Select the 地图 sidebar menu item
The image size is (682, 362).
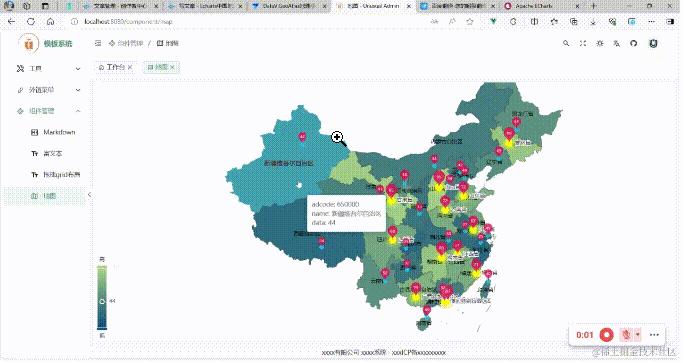[x=45, y=196]
